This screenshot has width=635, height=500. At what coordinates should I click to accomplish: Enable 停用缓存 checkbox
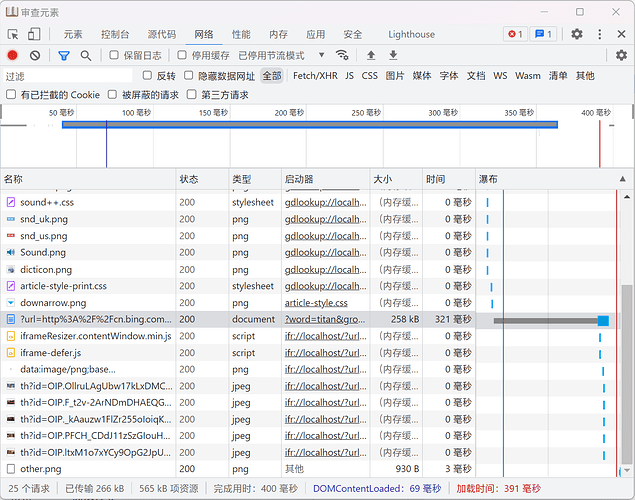click(182, 55)
